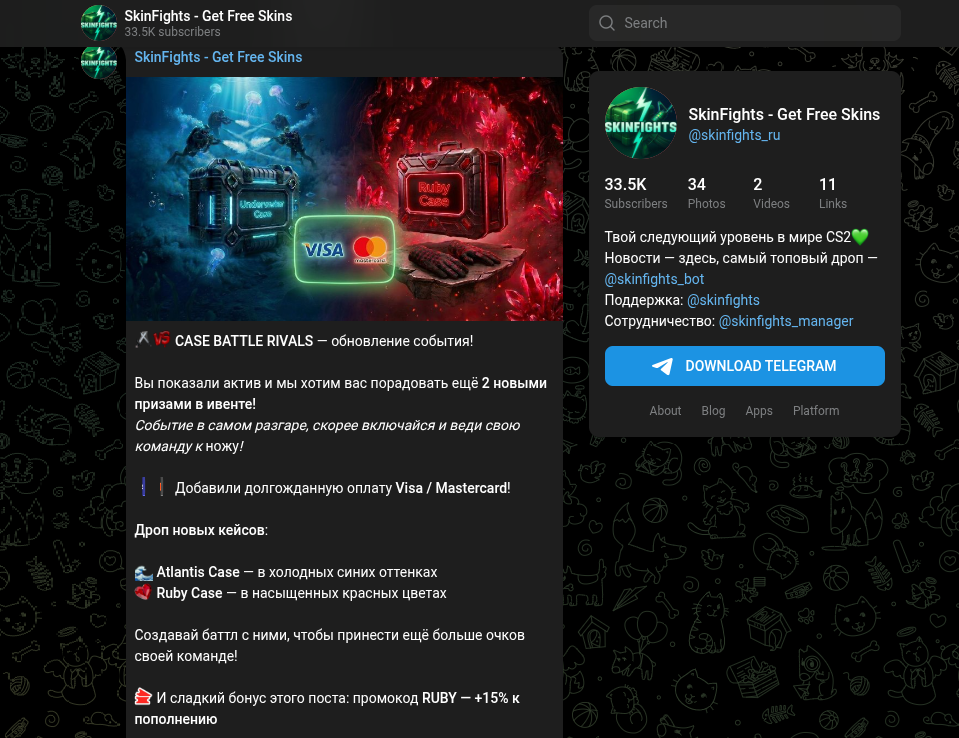The width and height of the screenshot is (959, 738).
Task: Click the post author link SkinFights - Get Free Skins
Action: pos(218,57)
